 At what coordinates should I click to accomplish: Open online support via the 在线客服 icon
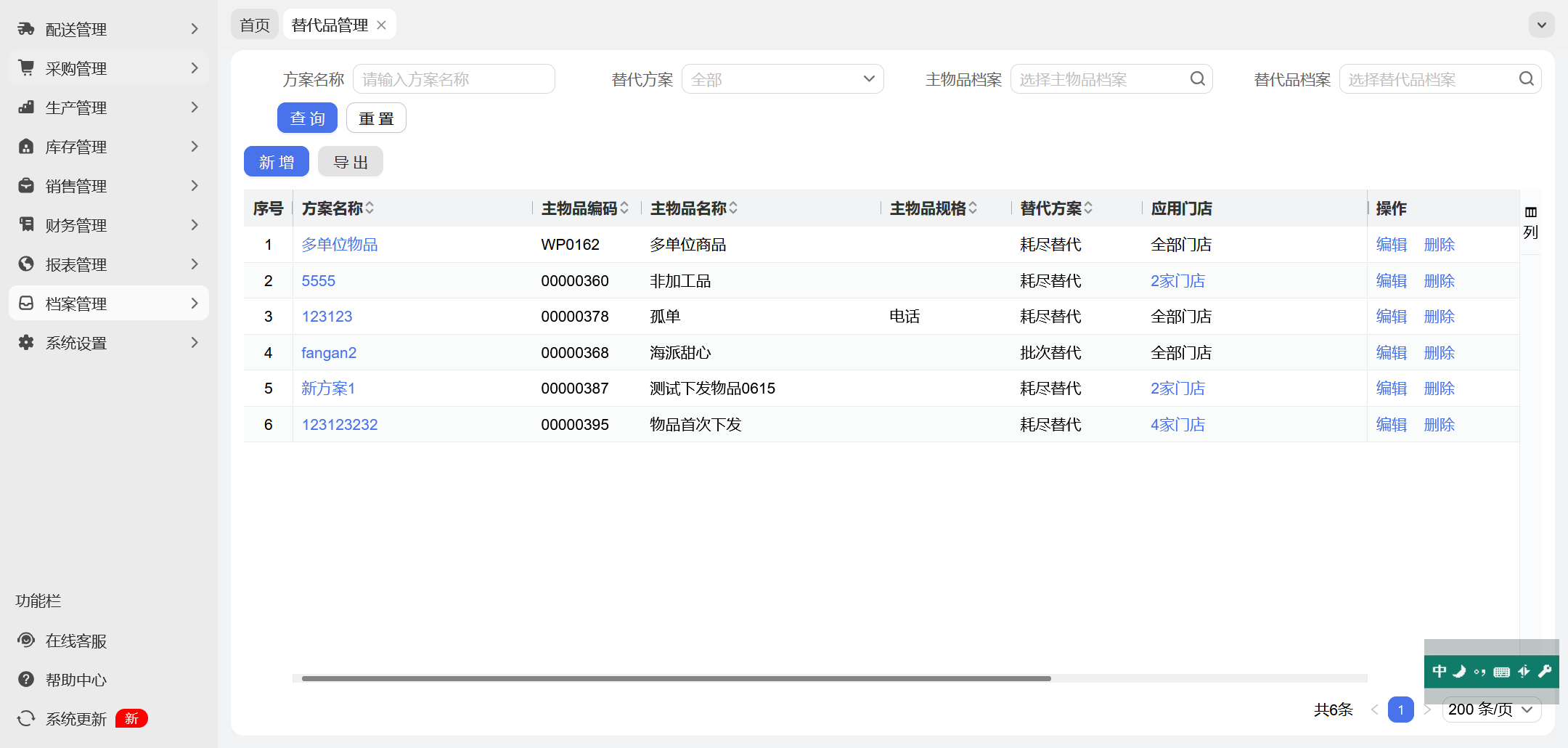point(26,641)
